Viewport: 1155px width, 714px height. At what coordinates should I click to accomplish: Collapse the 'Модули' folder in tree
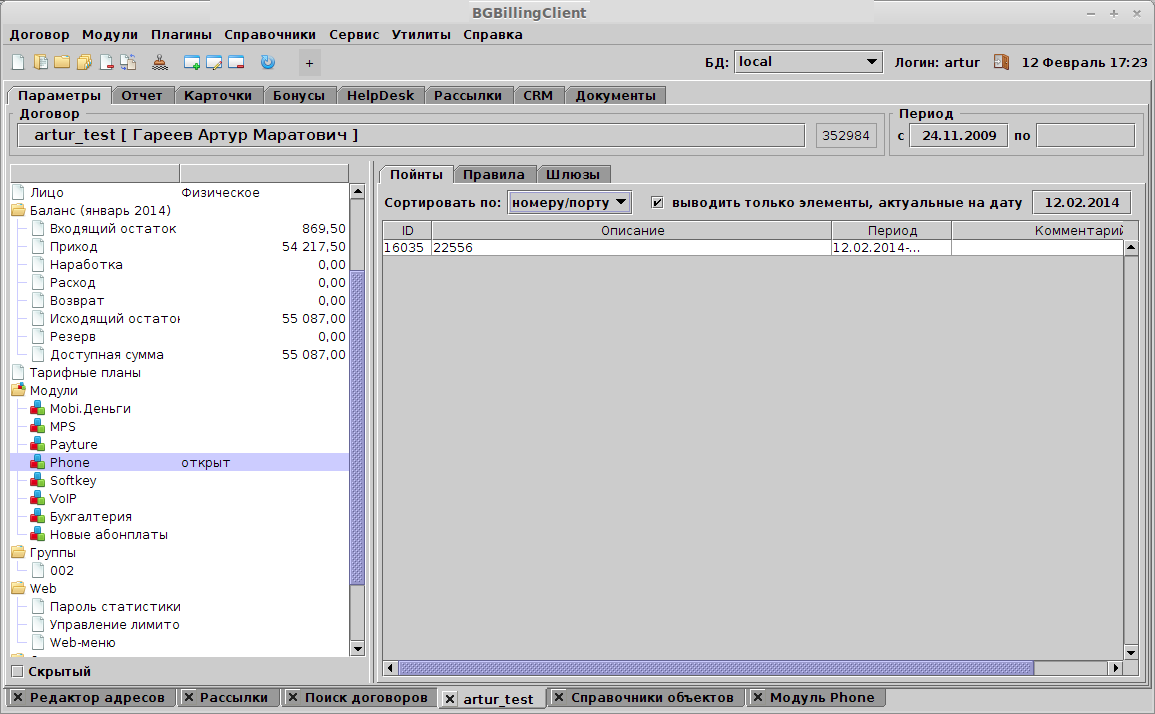tap(18, 391)
